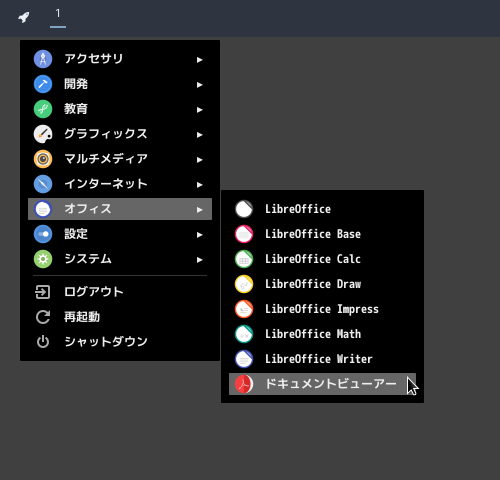Click the blue LibreOffice Writer icon

click(x=244, y=359)
